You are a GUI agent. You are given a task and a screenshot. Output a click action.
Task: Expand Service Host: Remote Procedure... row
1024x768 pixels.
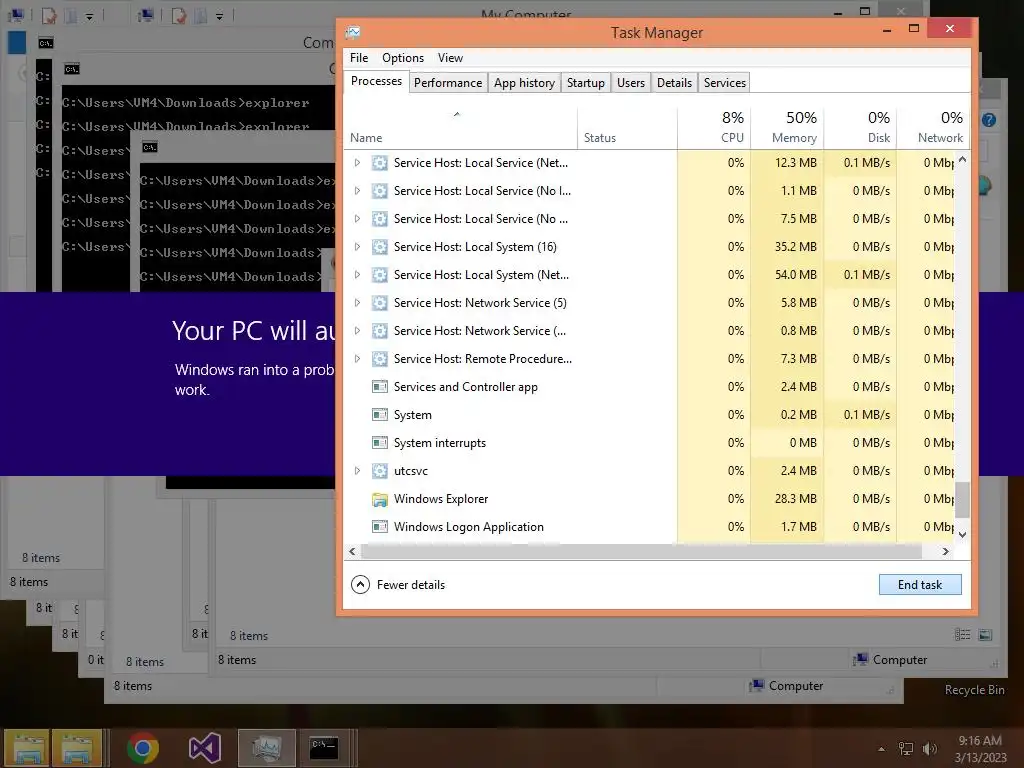[x=357, y=359]
